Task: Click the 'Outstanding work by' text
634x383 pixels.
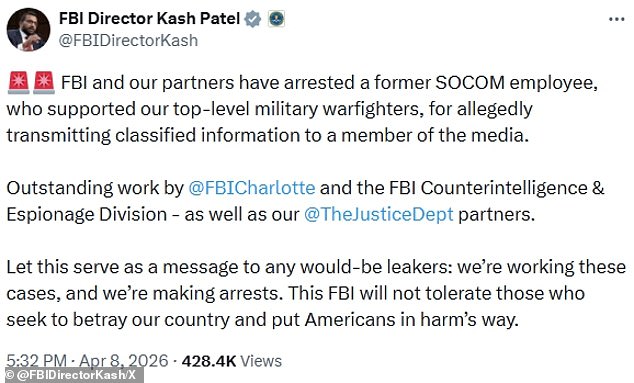Action: [95, 188]
